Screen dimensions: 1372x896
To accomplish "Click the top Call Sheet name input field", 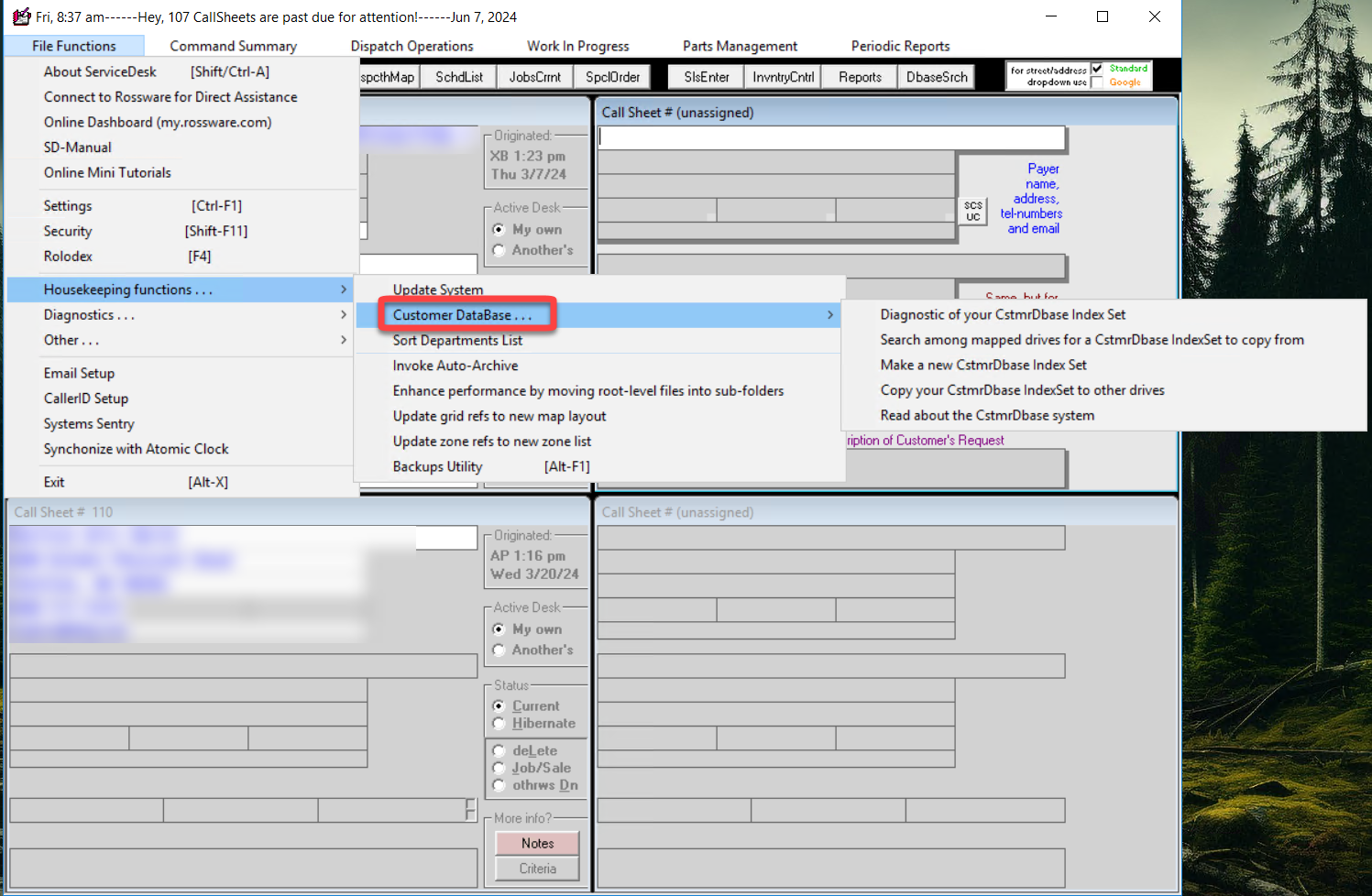I will [x=831, y=137].
